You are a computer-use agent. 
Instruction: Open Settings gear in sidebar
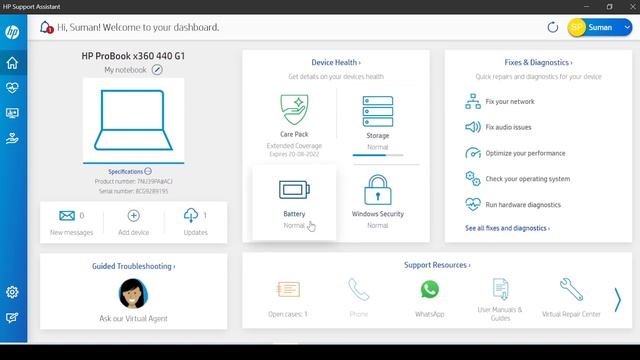tap(12, 292)
